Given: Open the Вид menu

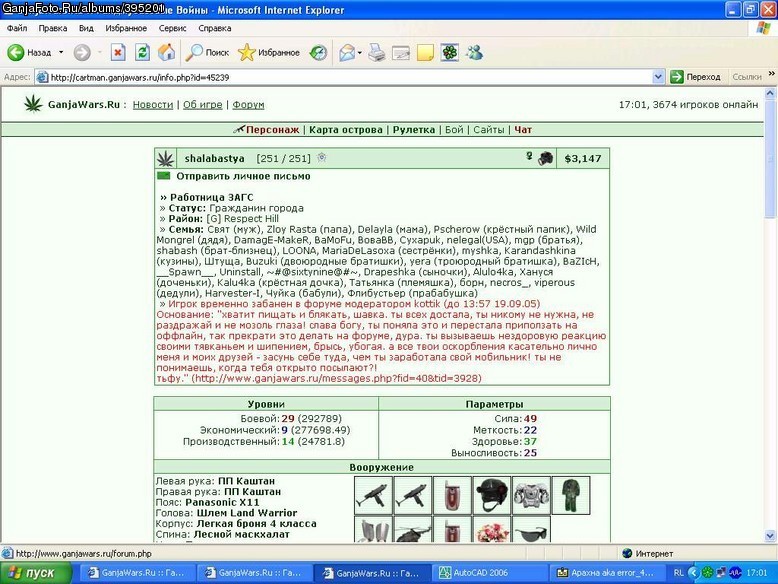Looking at the screenshot, I should click(86, 28).
